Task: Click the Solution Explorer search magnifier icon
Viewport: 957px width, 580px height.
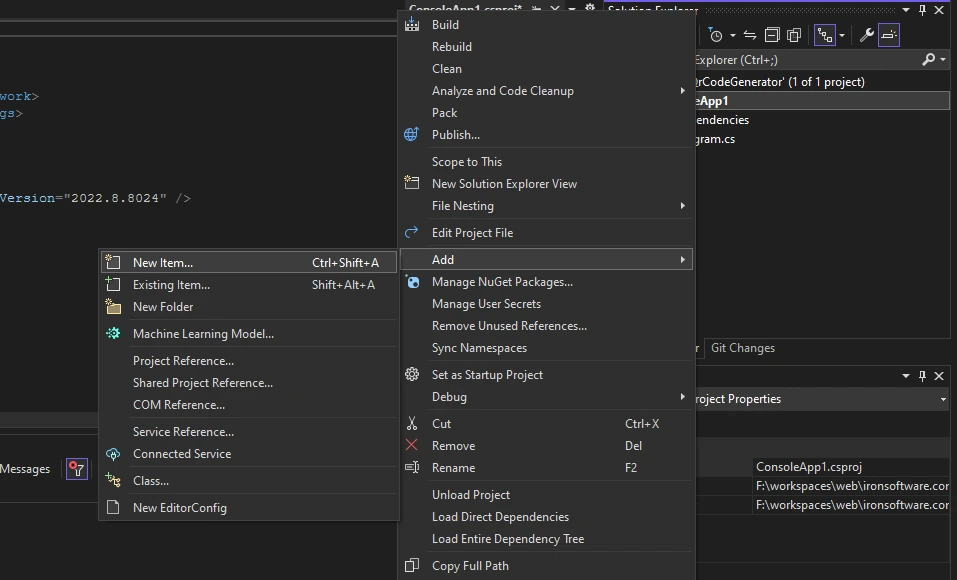Action: click(x=929, y=60)
